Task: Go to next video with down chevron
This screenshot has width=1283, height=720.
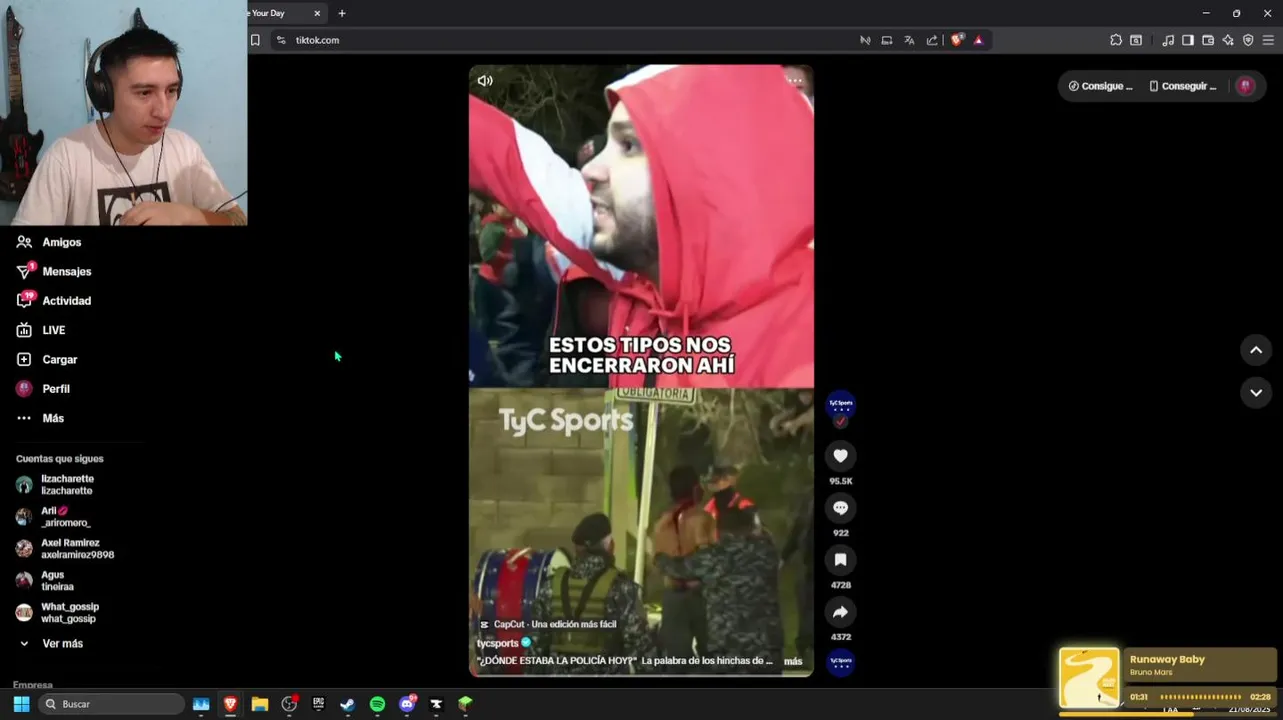Action: point(1256,392)
